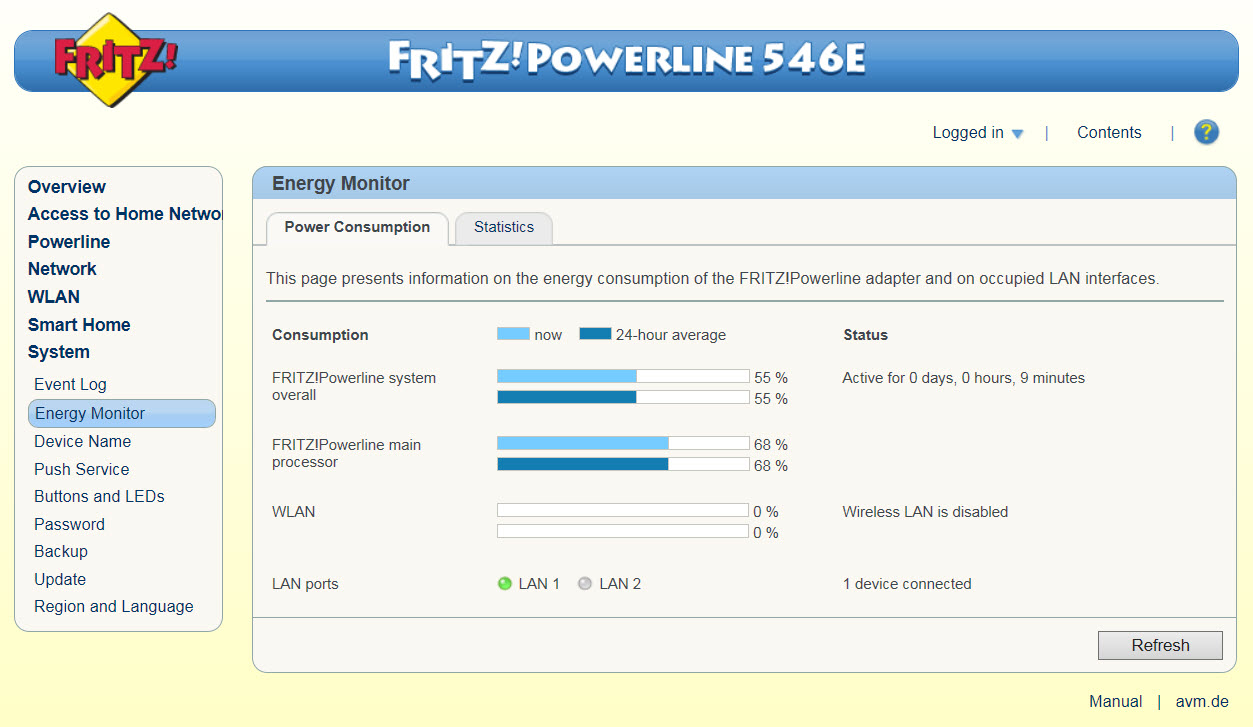This screenshot has height=727, width=1253.
Task: Click the 'Logged in' text
Action: [968, 132]
